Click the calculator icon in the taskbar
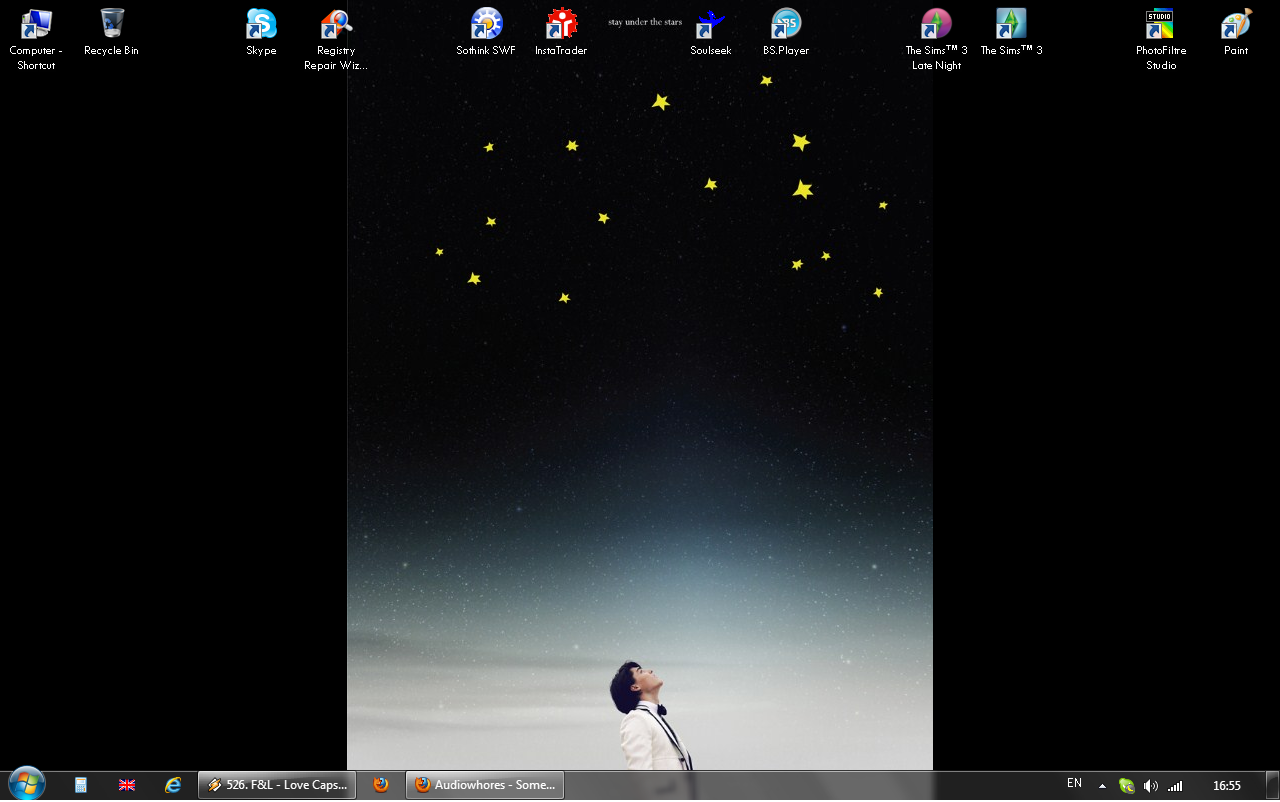The height and width of the screenshot is (802, 1280). coord(81,785)
